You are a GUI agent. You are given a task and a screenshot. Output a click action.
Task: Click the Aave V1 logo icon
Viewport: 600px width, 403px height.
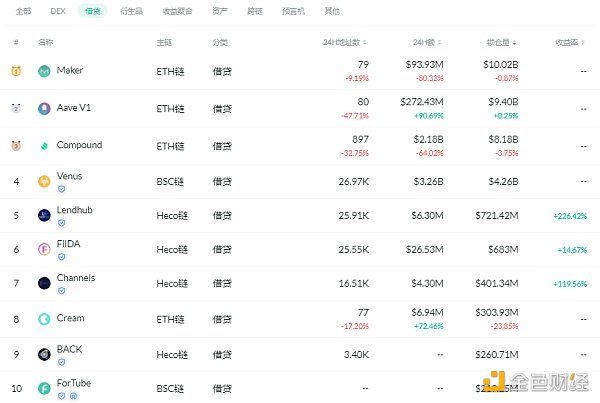[x=44, y=108]
